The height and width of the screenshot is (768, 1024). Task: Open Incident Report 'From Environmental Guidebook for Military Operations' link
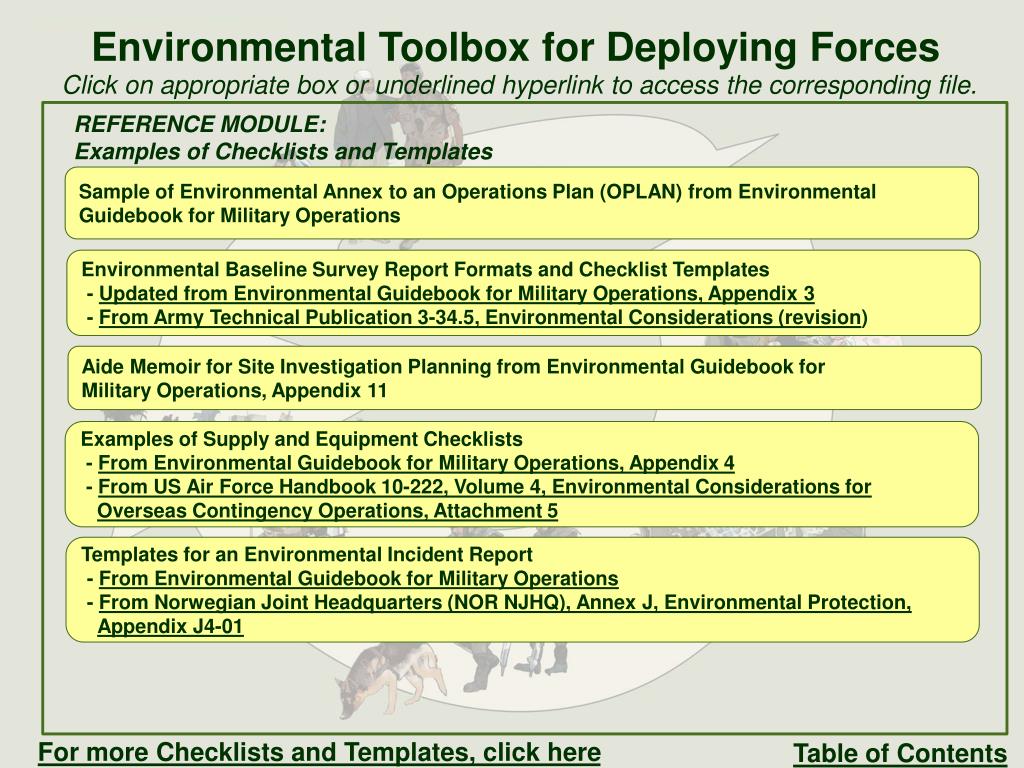359,579
